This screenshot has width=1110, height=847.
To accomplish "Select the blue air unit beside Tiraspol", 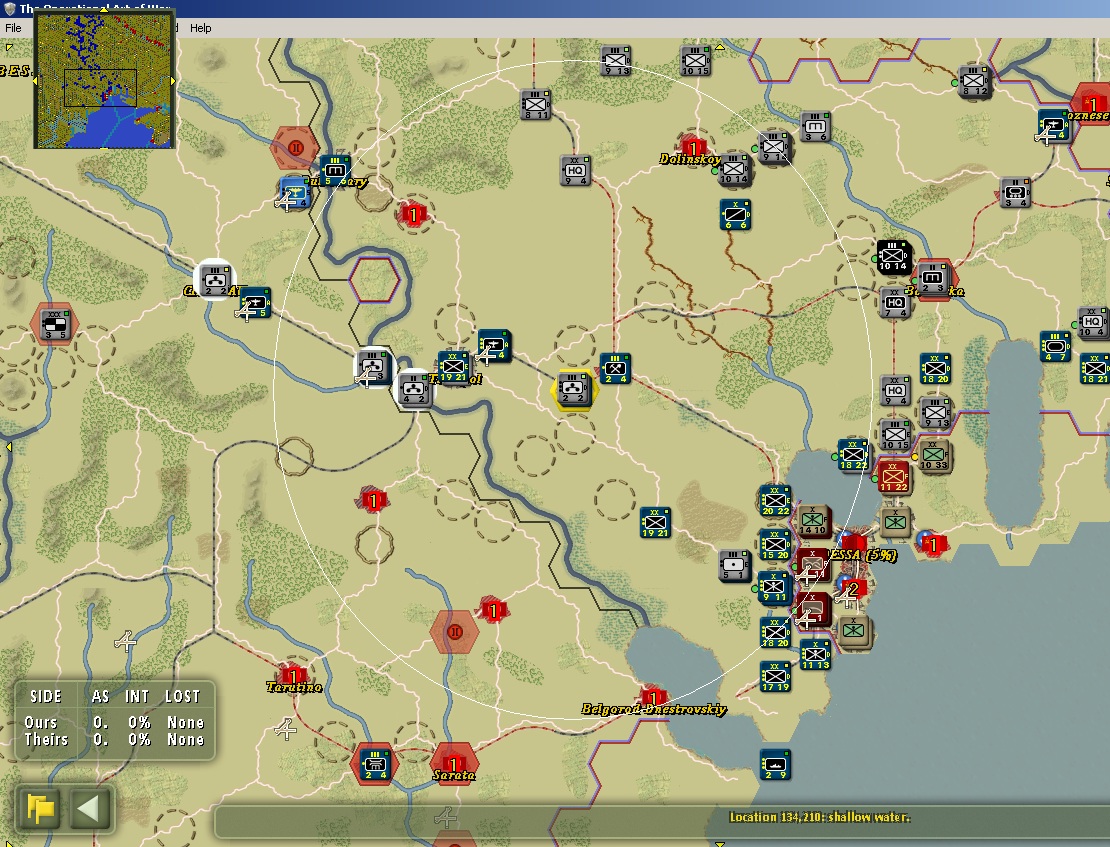I will click(x=493, y=345).
